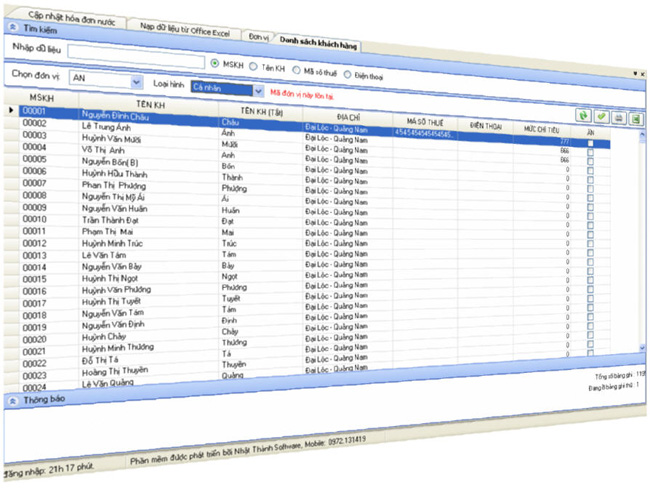Select the Tên KH search option
The width and height of the screenshot is (650, 490).
254,67
